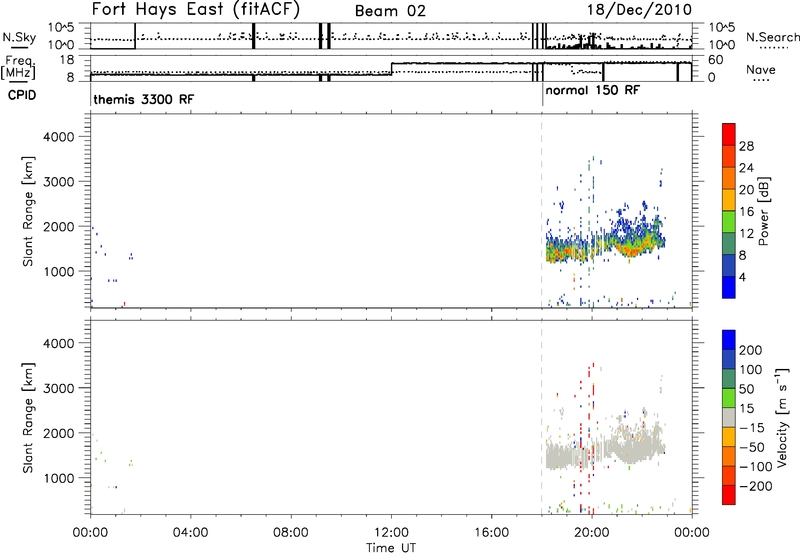Click the 'CPID' row label
Screen dimensions: 800x554
click(x=22, y=95)
